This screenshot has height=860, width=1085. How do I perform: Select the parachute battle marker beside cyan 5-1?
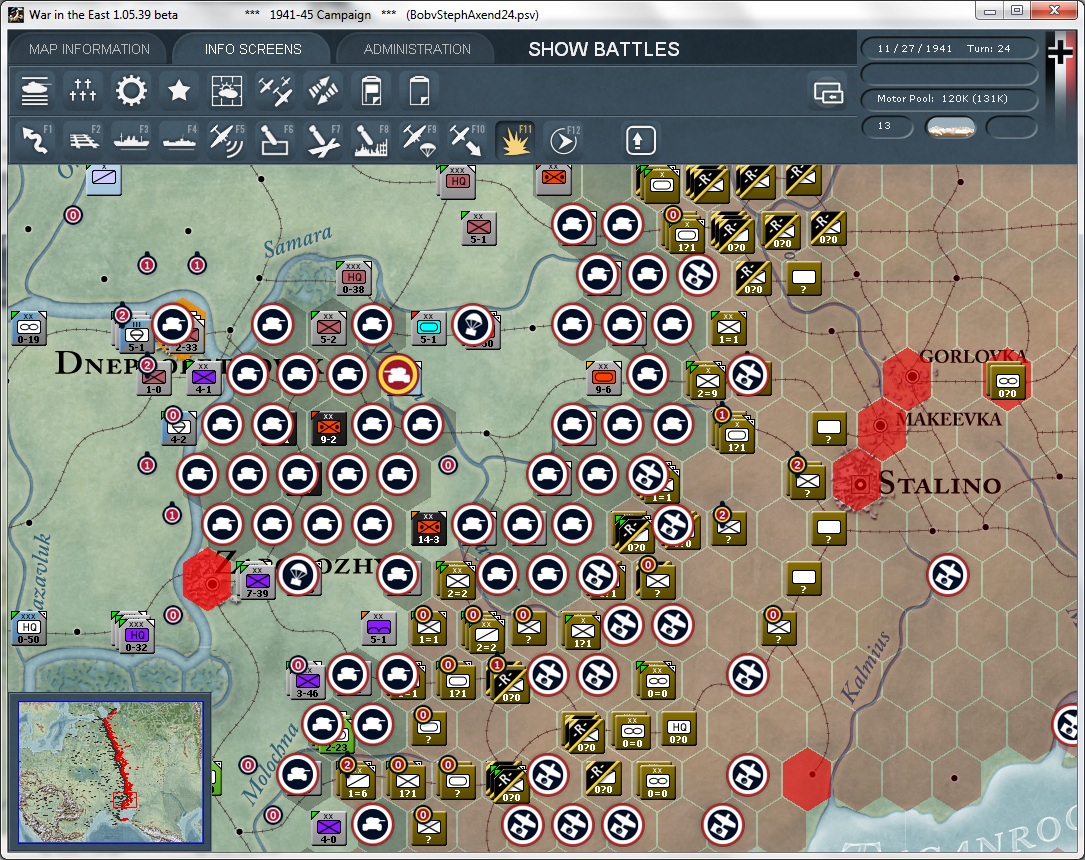[x=473, y=324]
